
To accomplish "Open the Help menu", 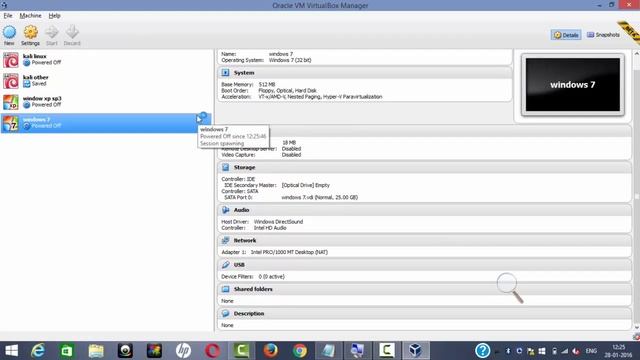I will tap(54, 16).
